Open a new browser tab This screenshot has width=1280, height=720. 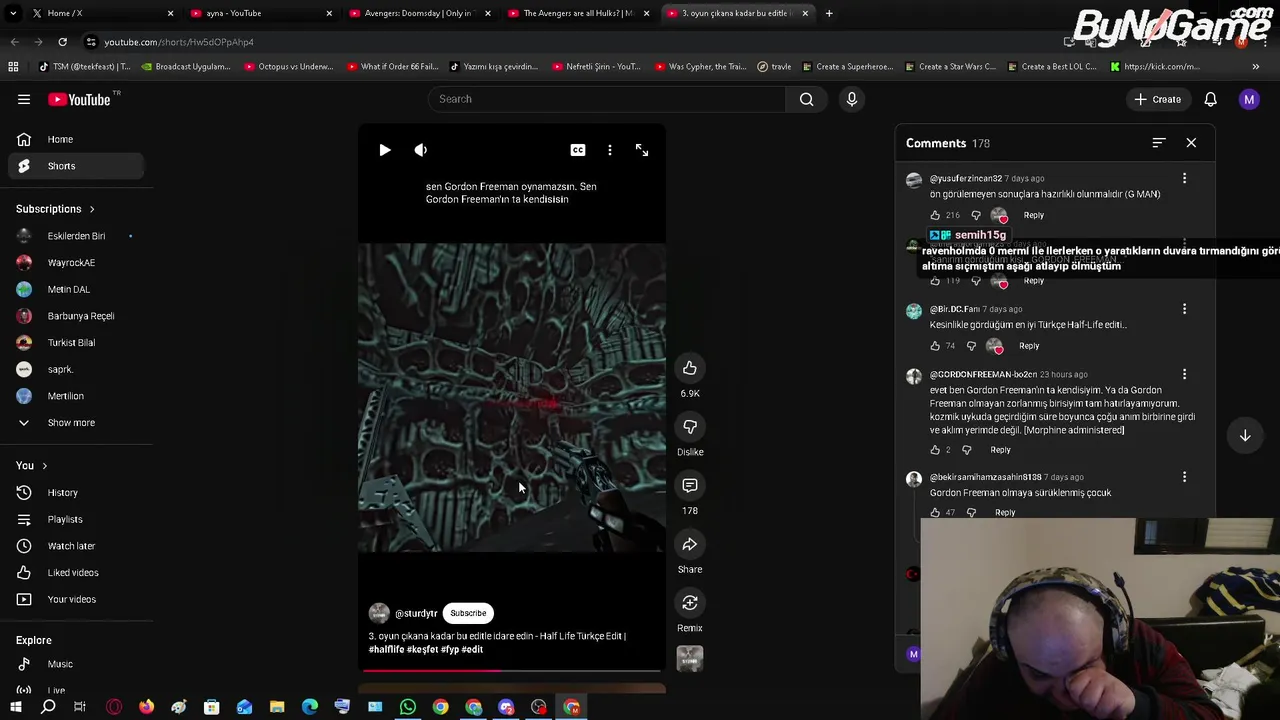point(829,13)
